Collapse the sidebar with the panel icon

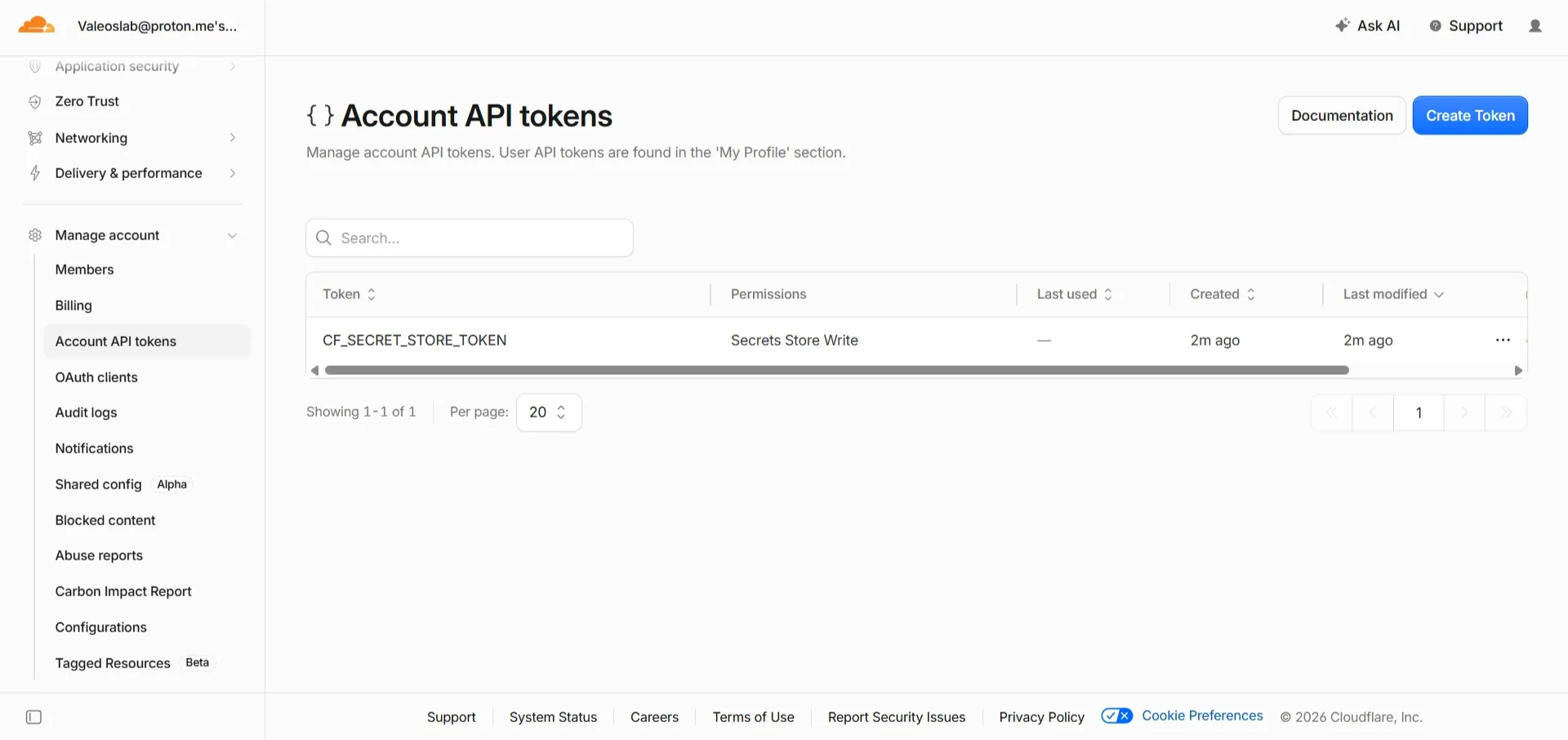[x=33, y=717]
